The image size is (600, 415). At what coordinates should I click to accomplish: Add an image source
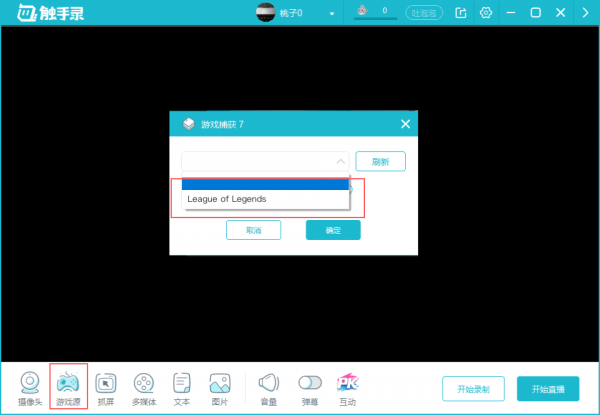220,385
